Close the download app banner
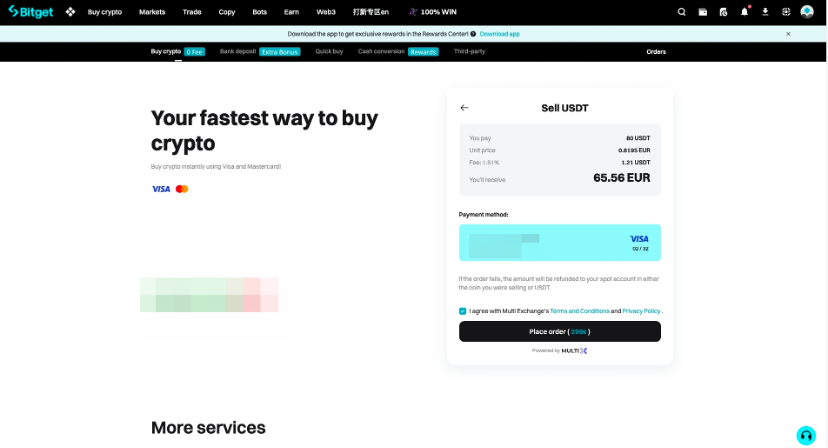This screenshot has width=828, height=448. click(788, 34)
